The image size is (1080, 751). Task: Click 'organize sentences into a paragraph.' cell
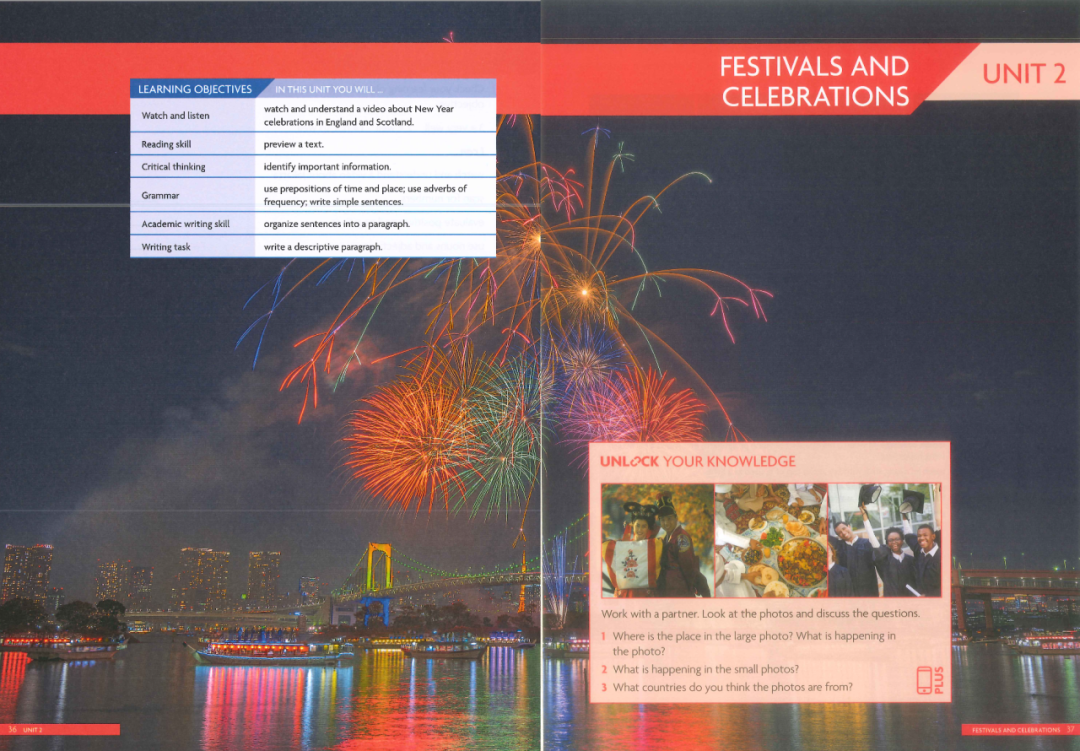pyautogui.click(x=336, y=224)
